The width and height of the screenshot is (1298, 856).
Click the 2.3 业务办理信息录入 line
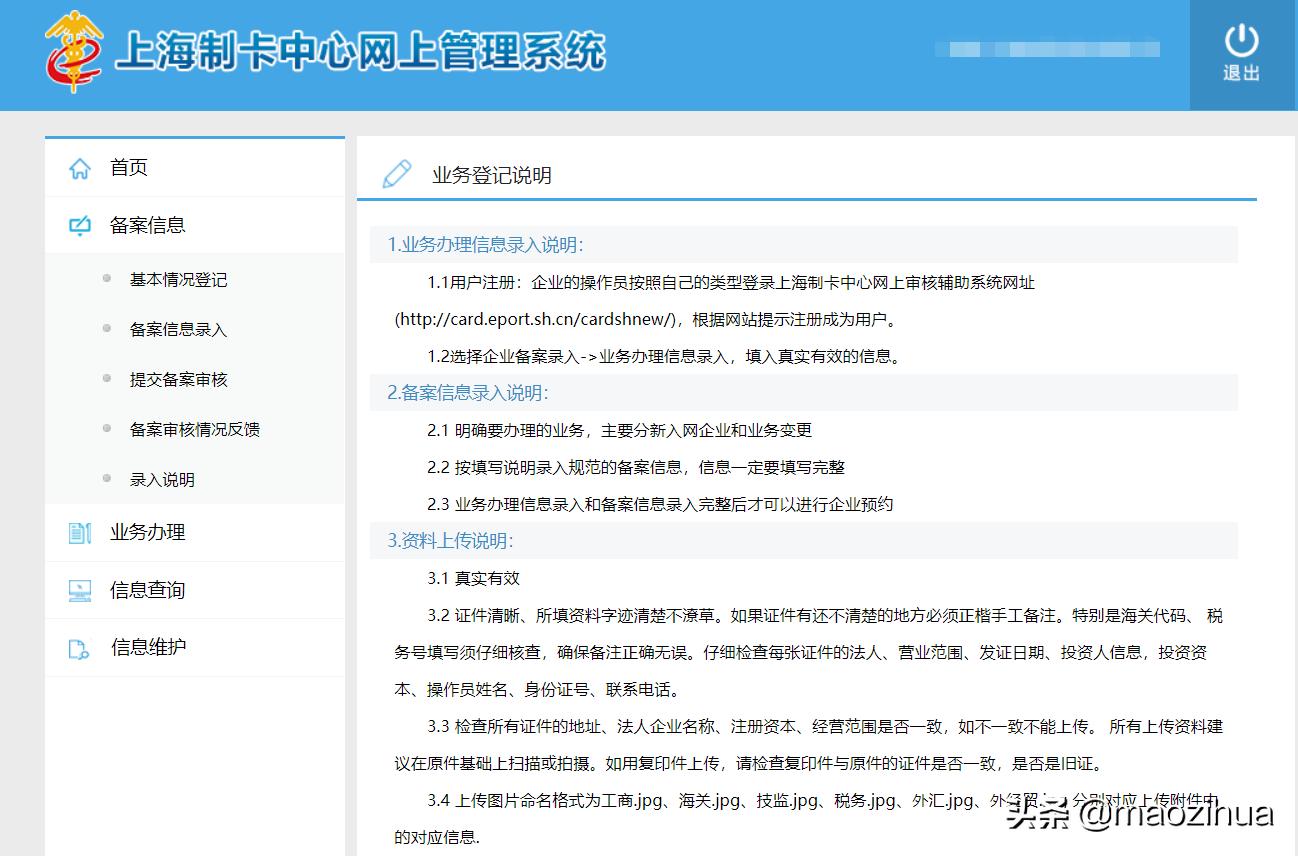click(x=660, y=505)
